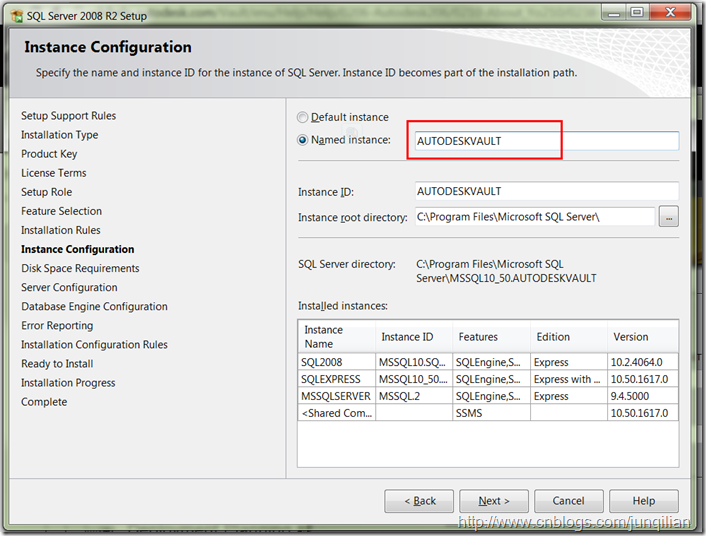The image size is (706, 536).
Task: Select the Complete step
Action: [44, 402]
